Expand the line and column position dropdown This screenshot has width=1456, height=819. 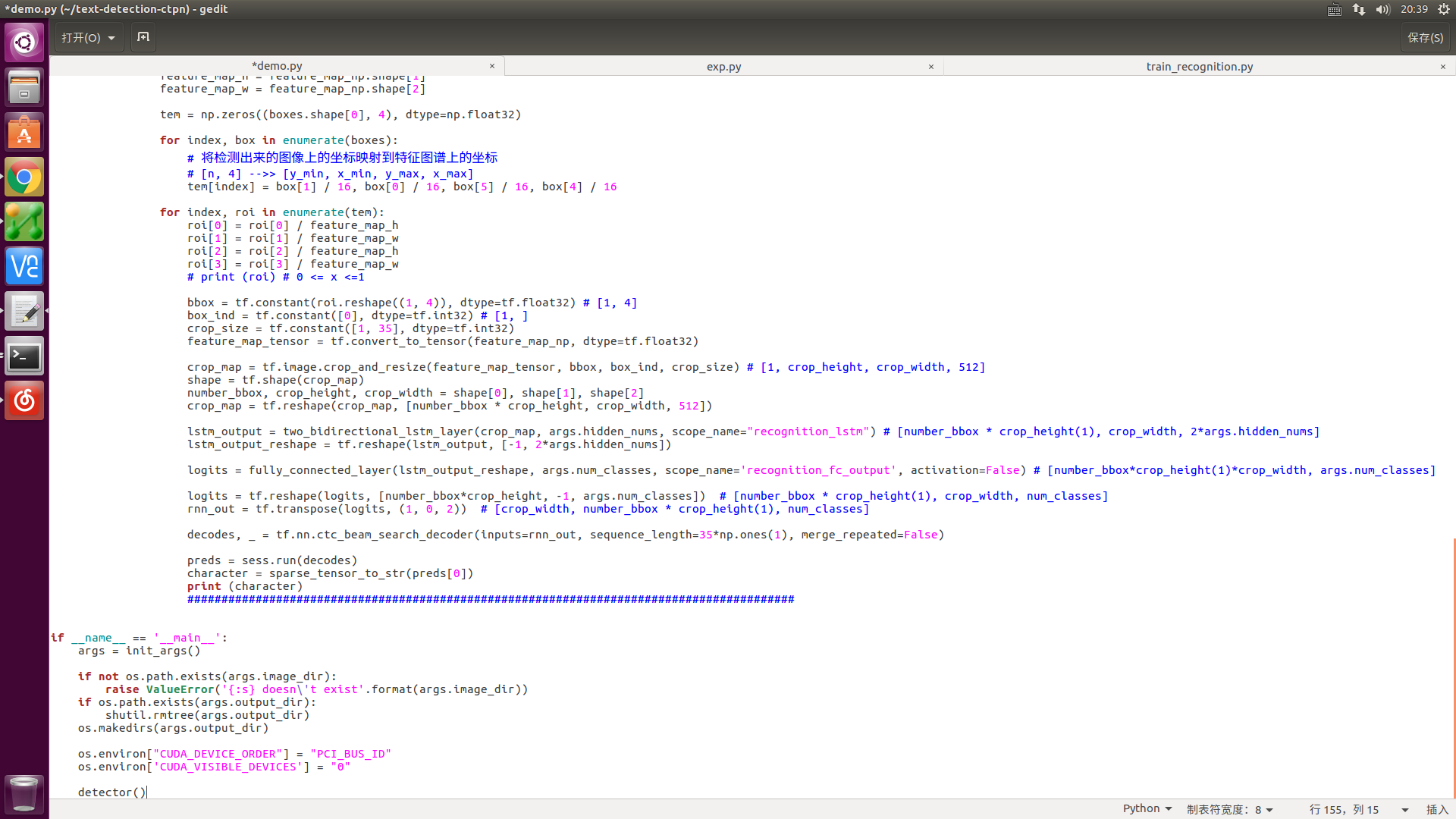(1405, 810)
